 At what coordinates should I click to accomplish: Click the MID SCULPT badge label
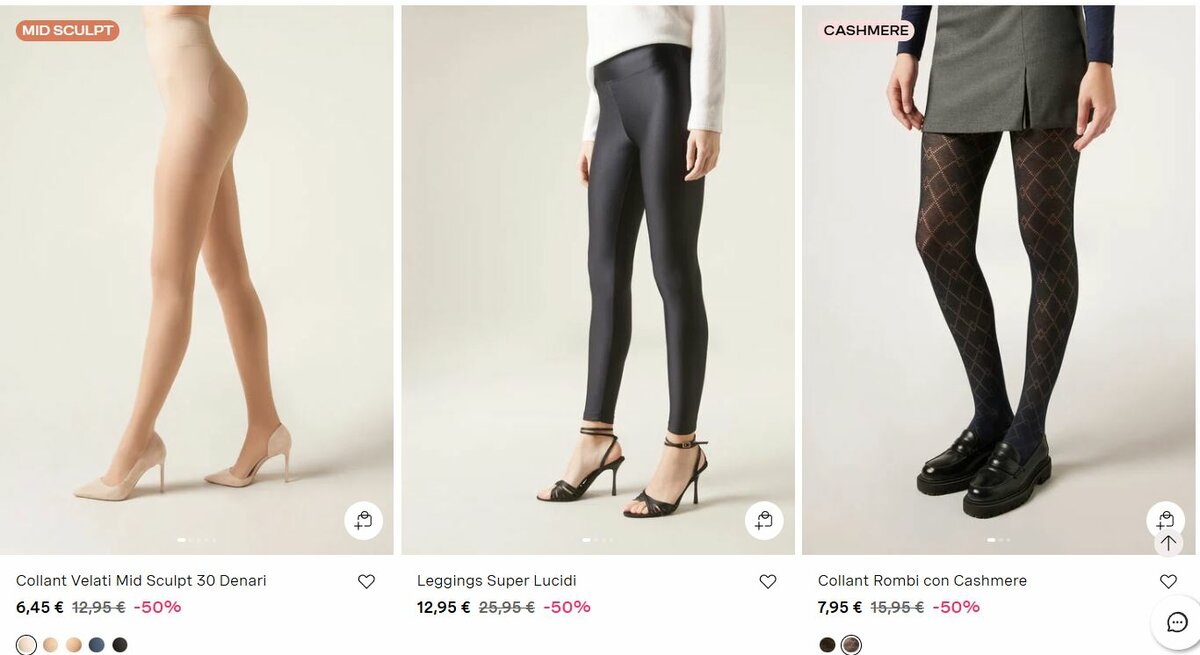(67, 31)
